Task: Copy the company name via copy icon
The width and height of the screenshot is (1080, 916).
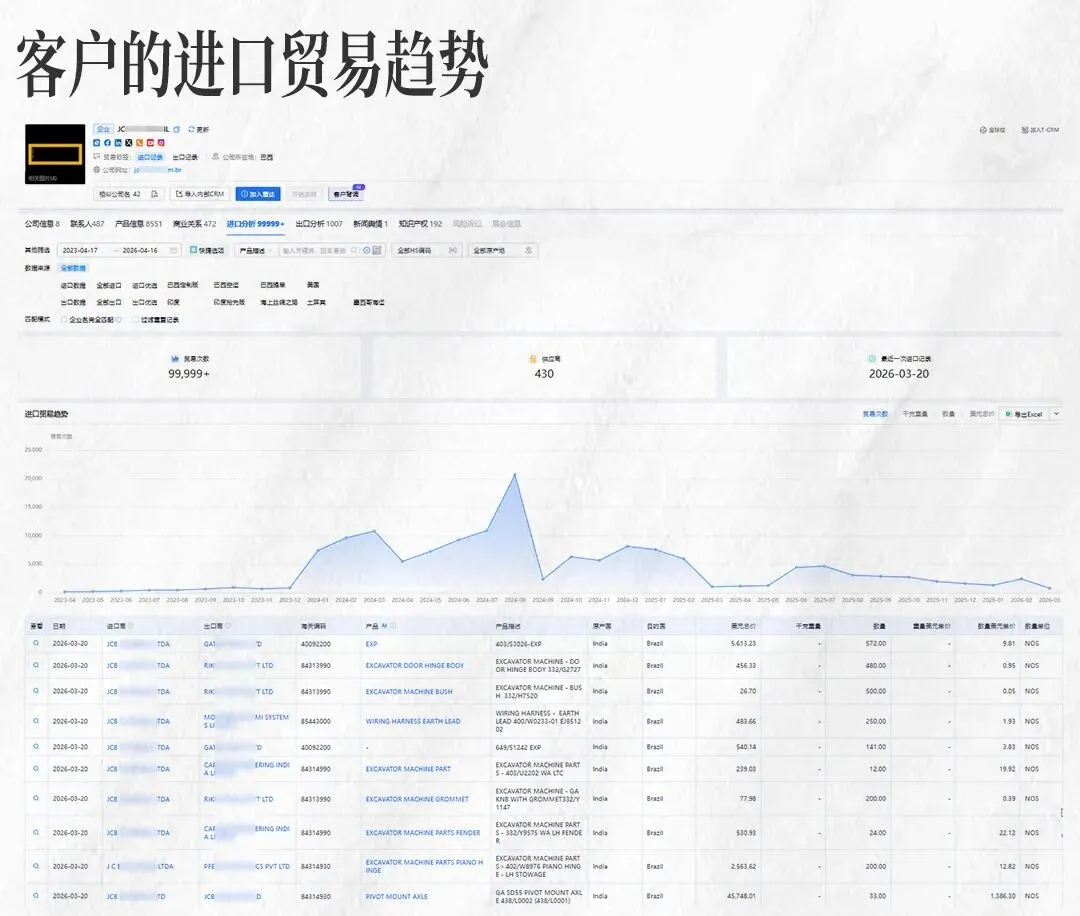Action: coord(176,129)
